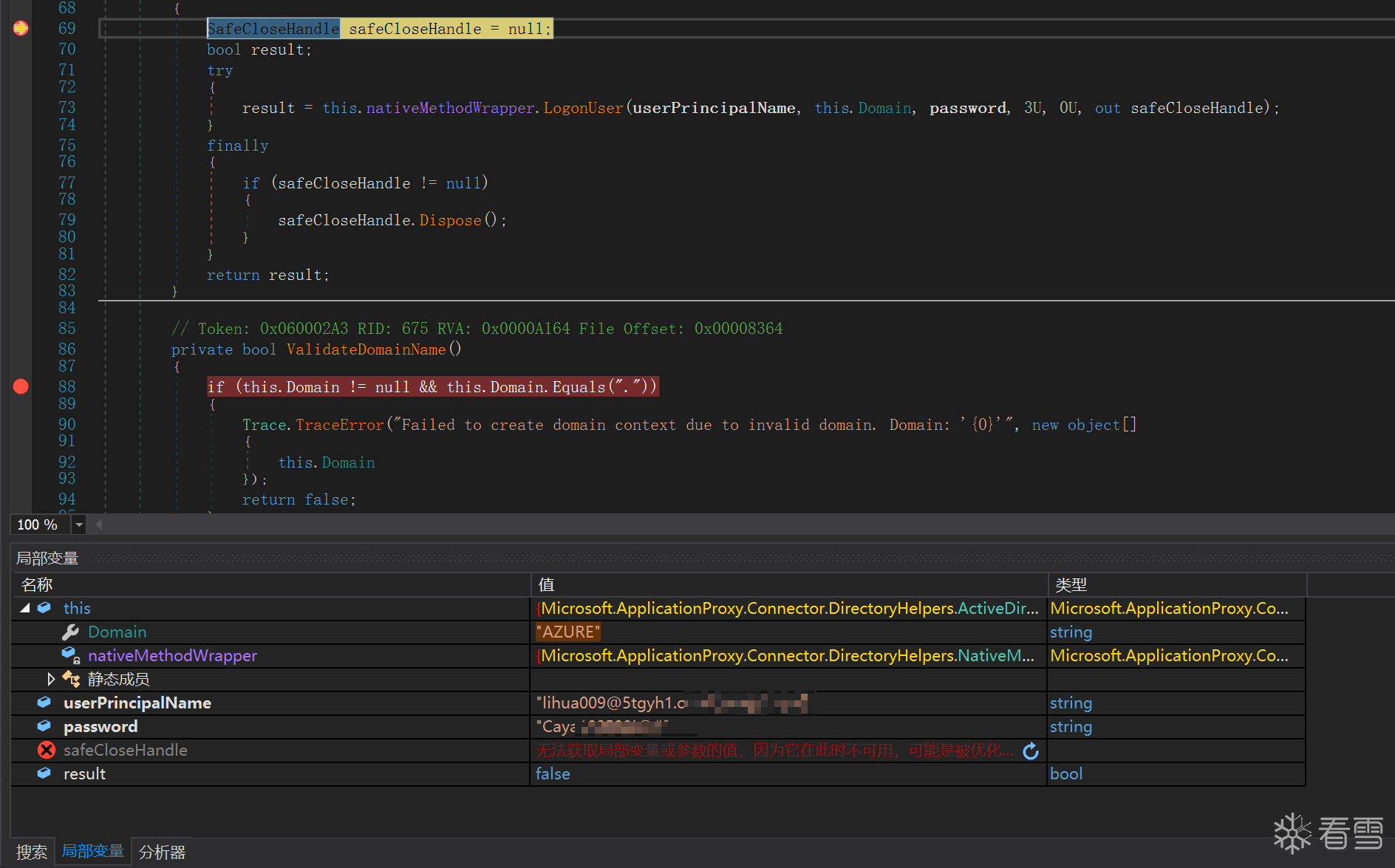
Task: Toggle the red breakpoint on line 88
Action: pyautogui.click(x=21, y=386)
